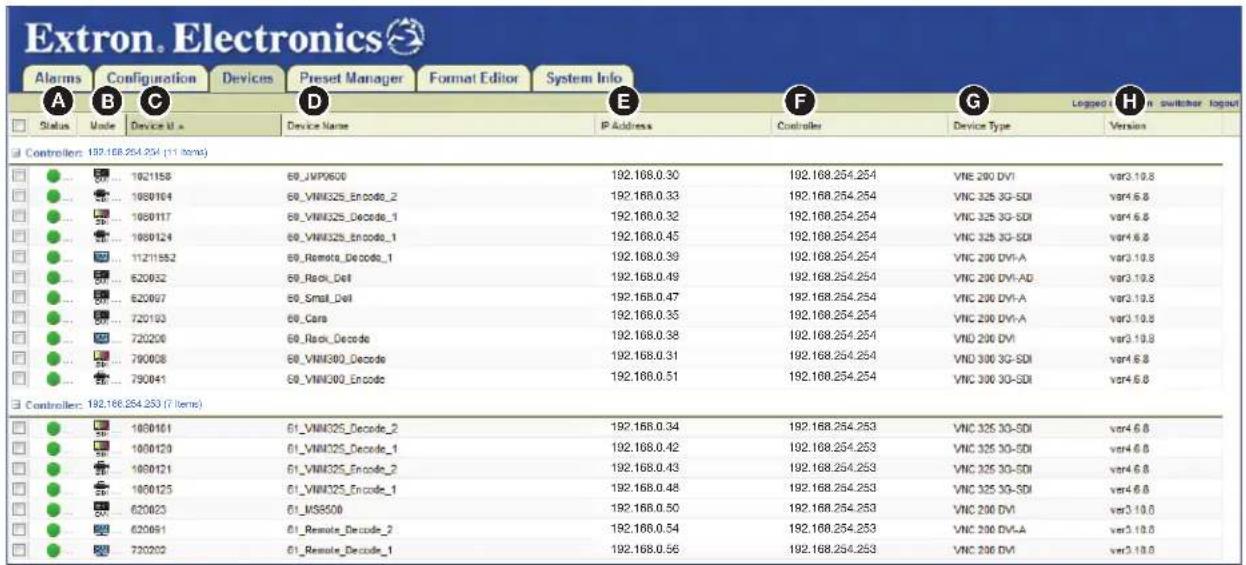The image size is (1246, 565).
Task: Click the logout link
Action: [1224, 103]
